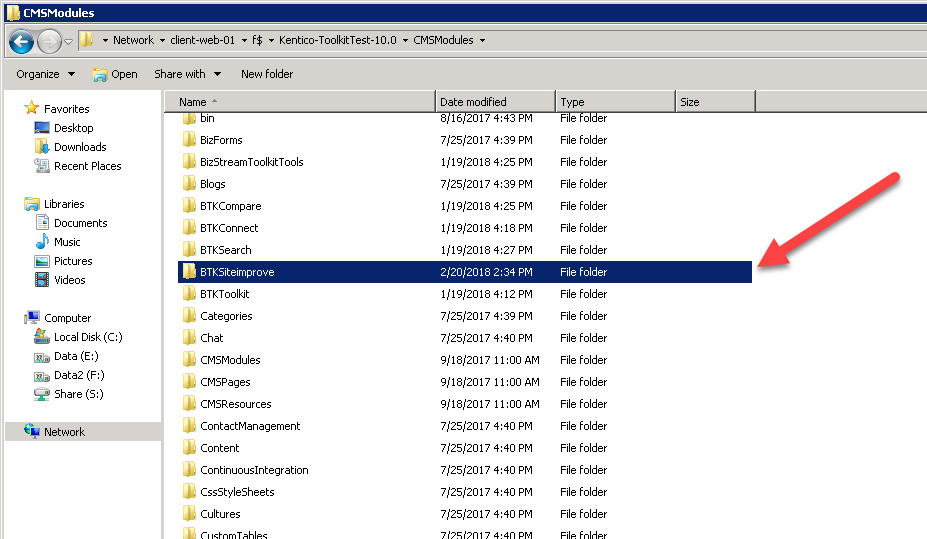927x539 pixels.
Task: Click date 2/20/2018 2:34 PM cell
Action: pyautogui.click(x=486, y=272)
